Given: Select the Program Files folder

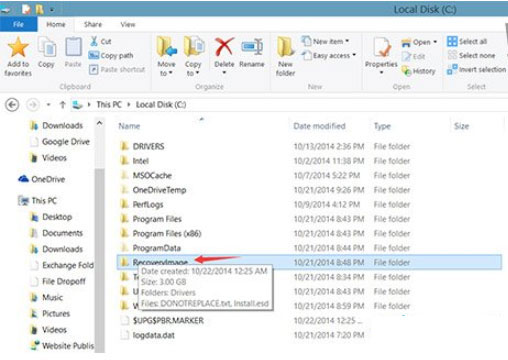Looking at the screenshot, I should [157, 219].
